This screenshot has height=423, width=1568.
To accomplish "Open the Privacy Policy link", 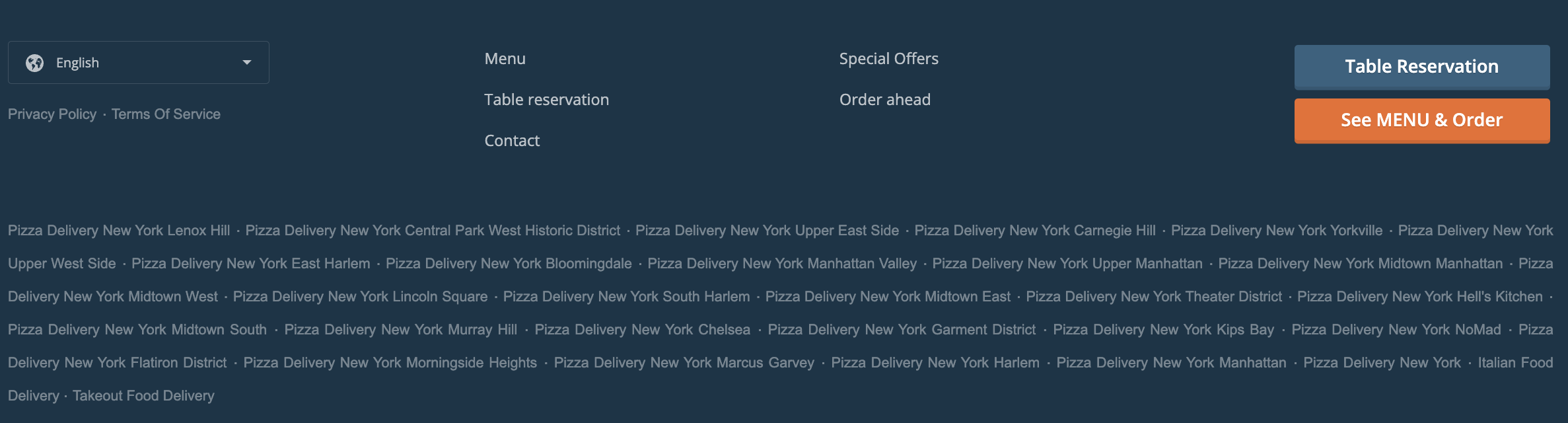I will [x=52, y=114].
